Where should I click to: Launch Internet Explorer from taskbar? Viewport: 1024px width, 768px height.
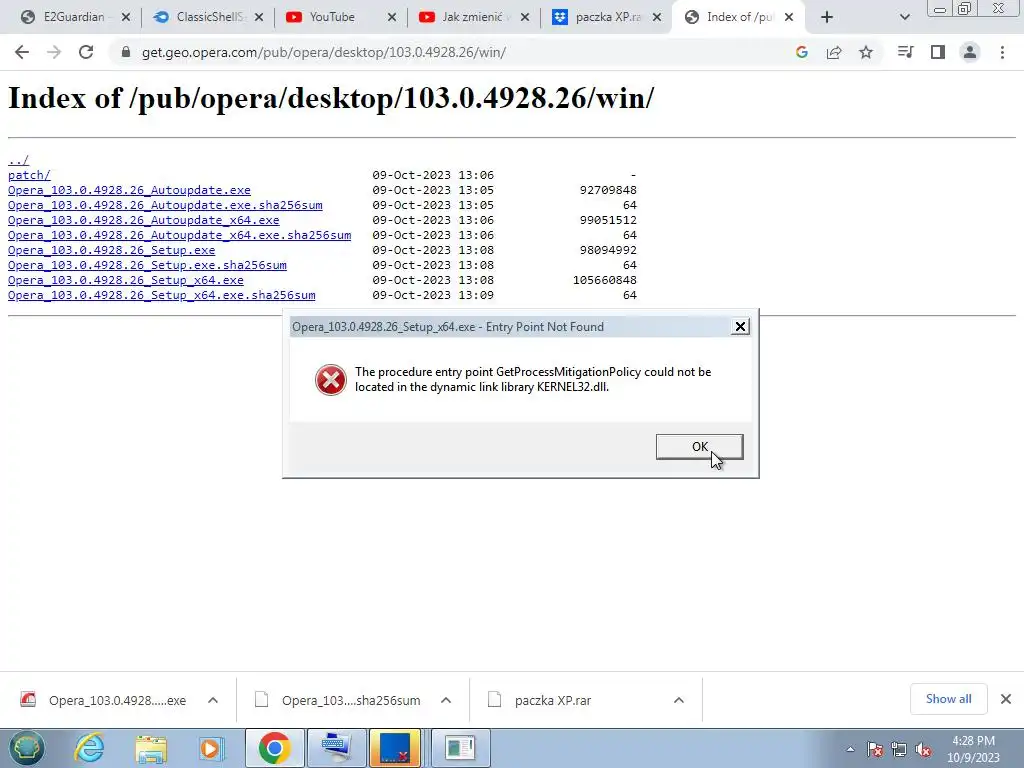(x=88, y=748)
